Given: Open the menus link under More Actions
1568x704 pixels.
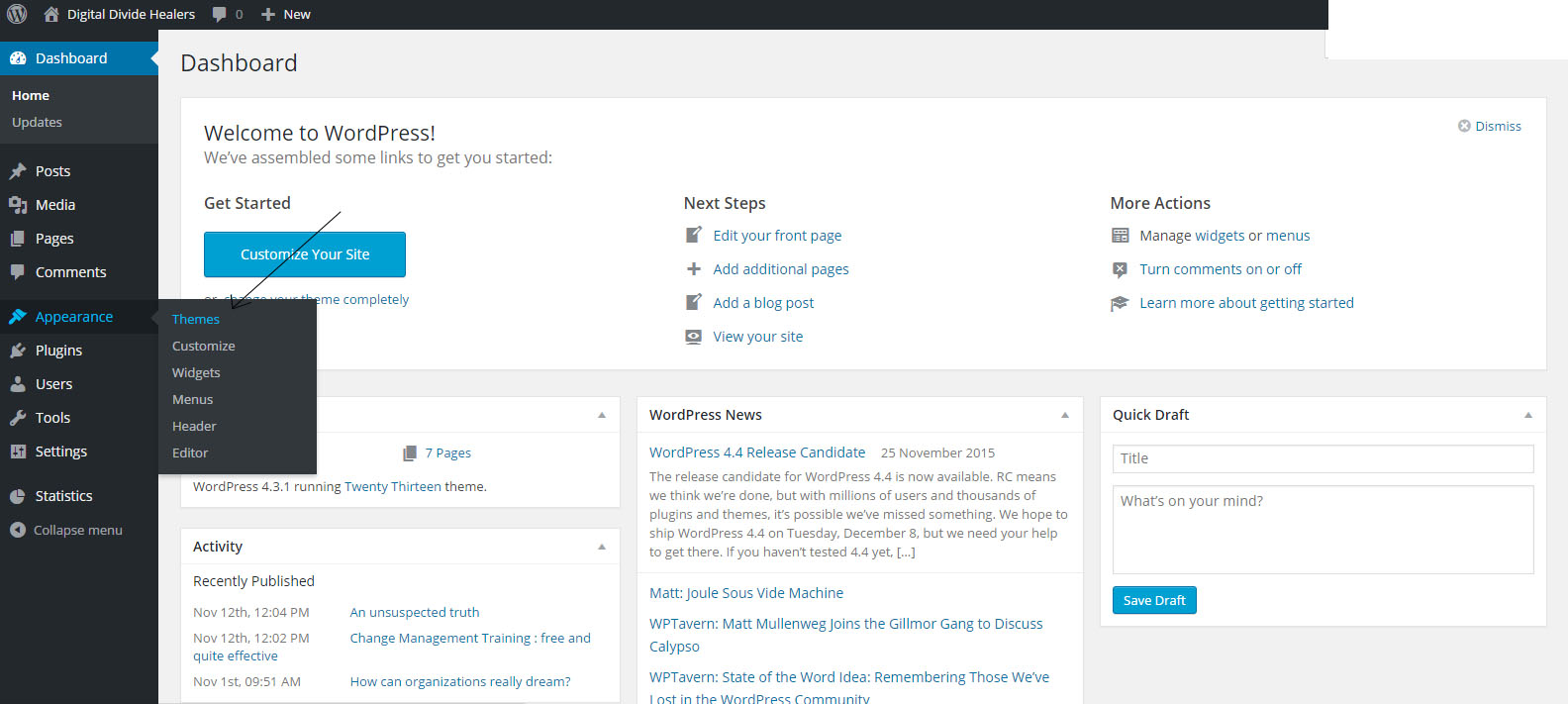Looking at the screenshot, I should coord(1288,236).
